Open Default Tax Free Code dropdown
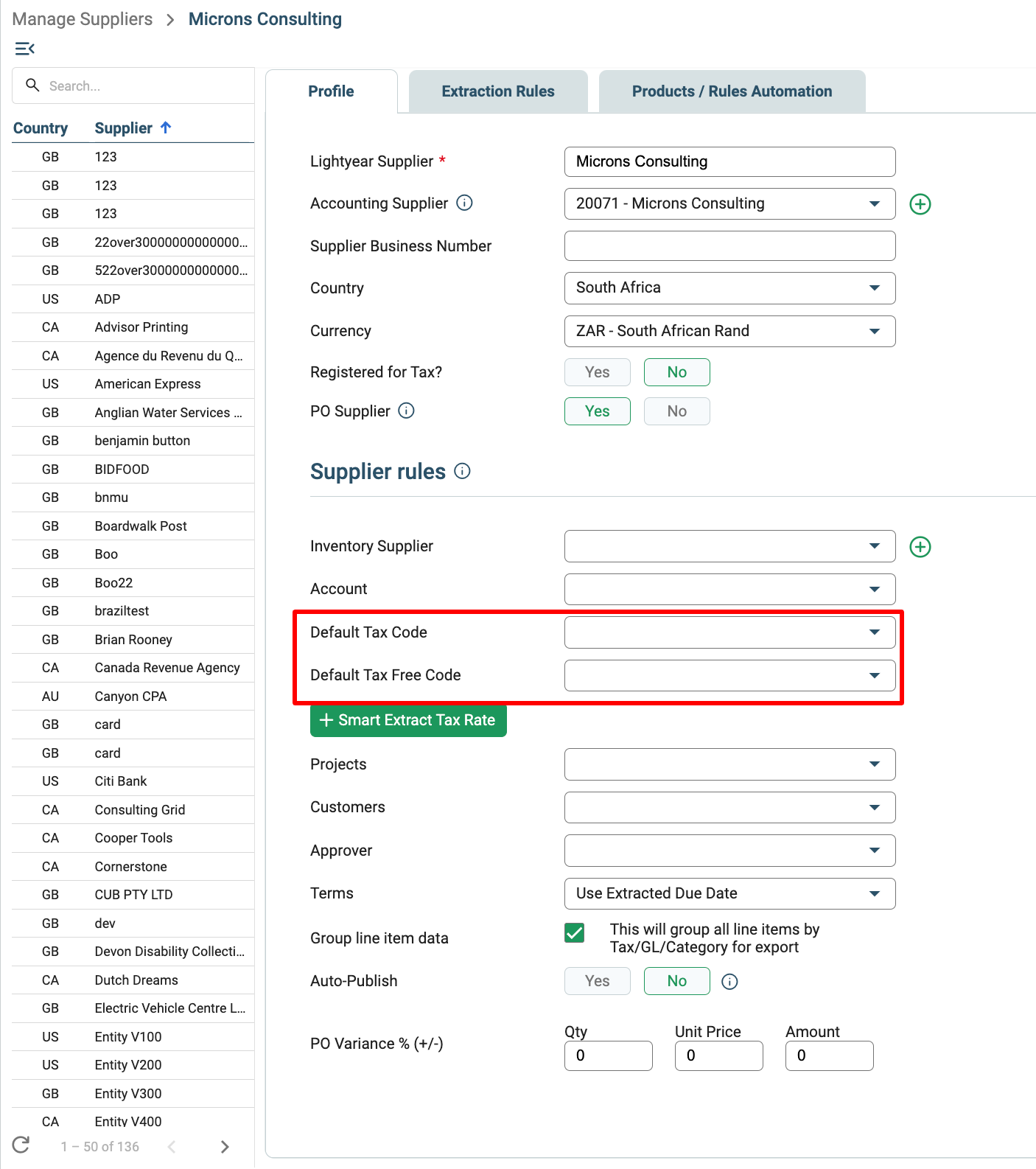This screenshot has width=1036, height=1169. (730, 675)
